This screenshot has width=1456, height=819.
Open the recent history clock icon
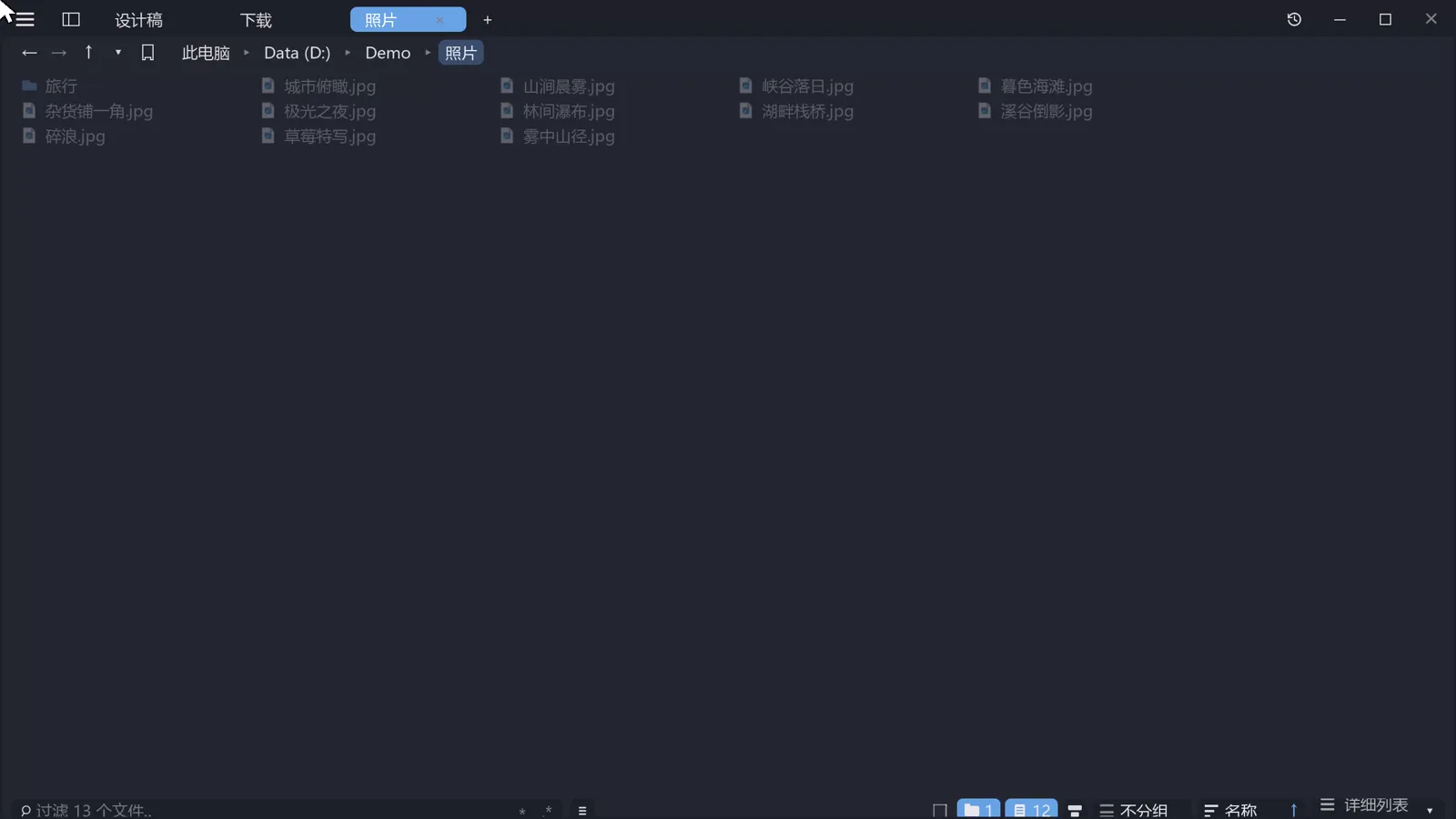(1294, 19)
